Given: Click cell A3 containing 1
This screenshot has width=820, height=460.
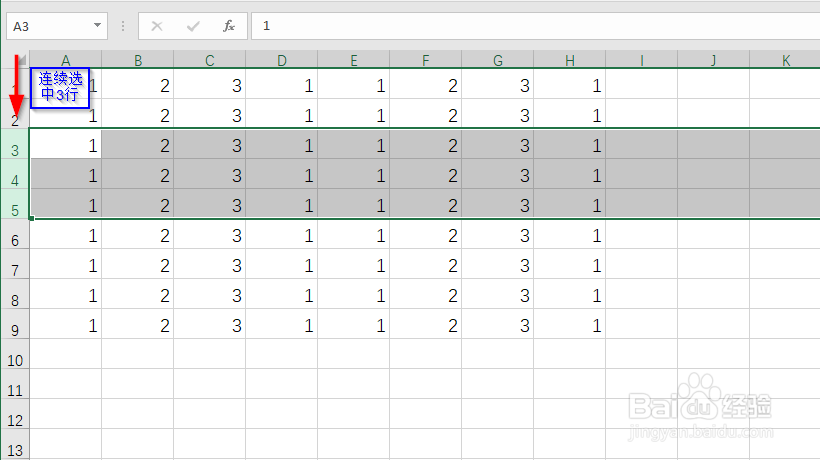Looking at the screenshot, I should pos(66,144).
